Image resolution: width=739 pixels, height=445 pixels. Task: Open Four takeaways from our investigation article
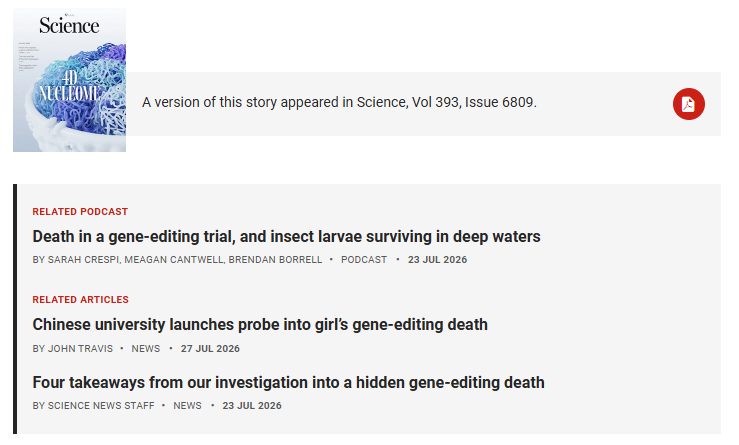coord(288,382)
